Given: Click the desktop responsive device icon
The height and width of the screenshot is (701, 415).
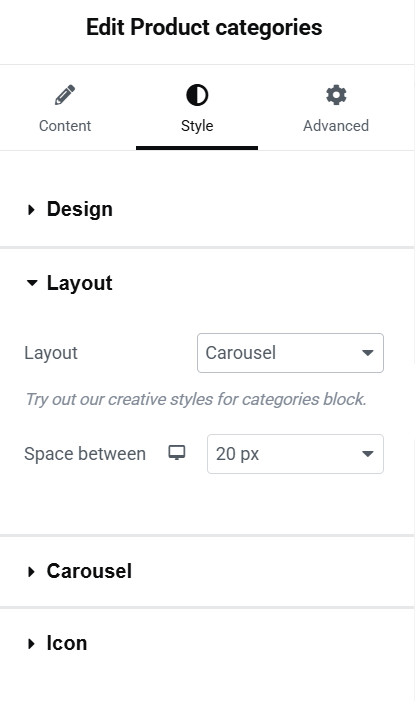Looking at the screenshot, I should pos(177,452).
